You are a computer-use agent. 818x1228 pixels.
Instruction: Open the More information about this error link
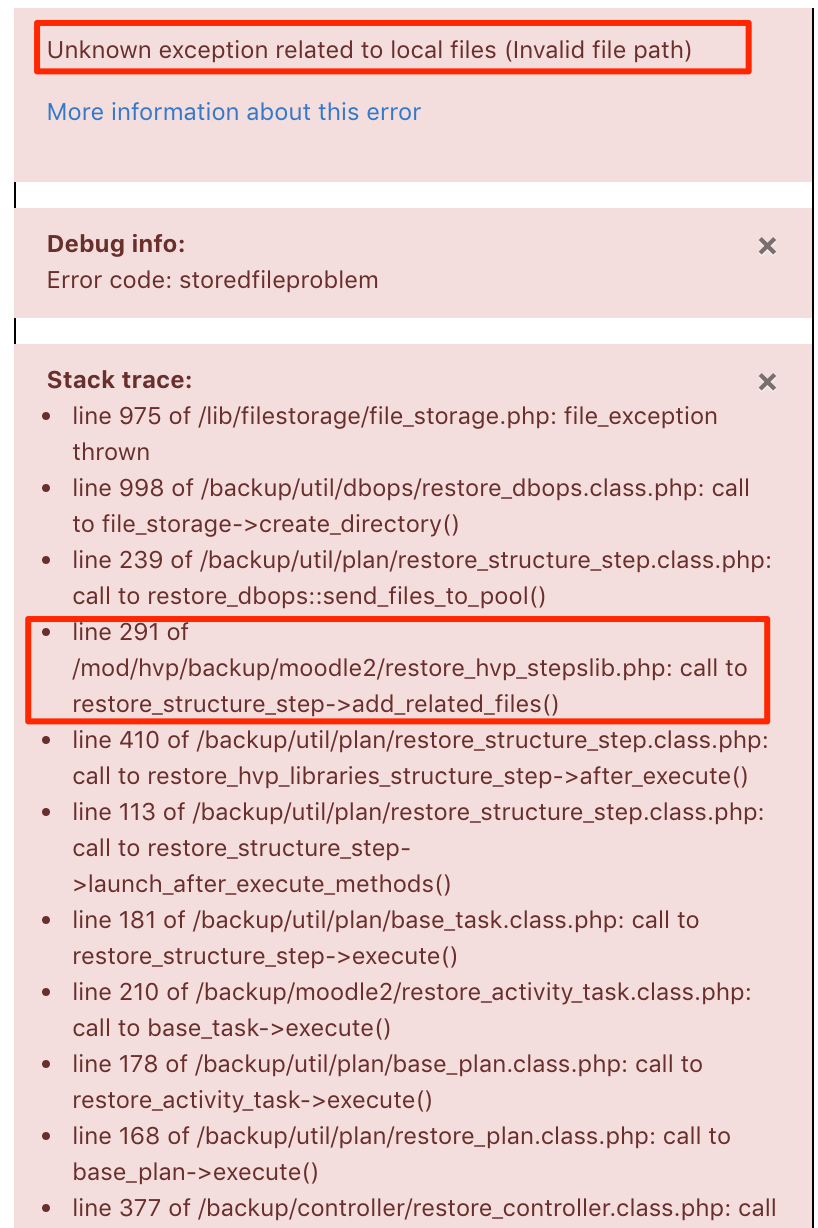coord(234,112)
